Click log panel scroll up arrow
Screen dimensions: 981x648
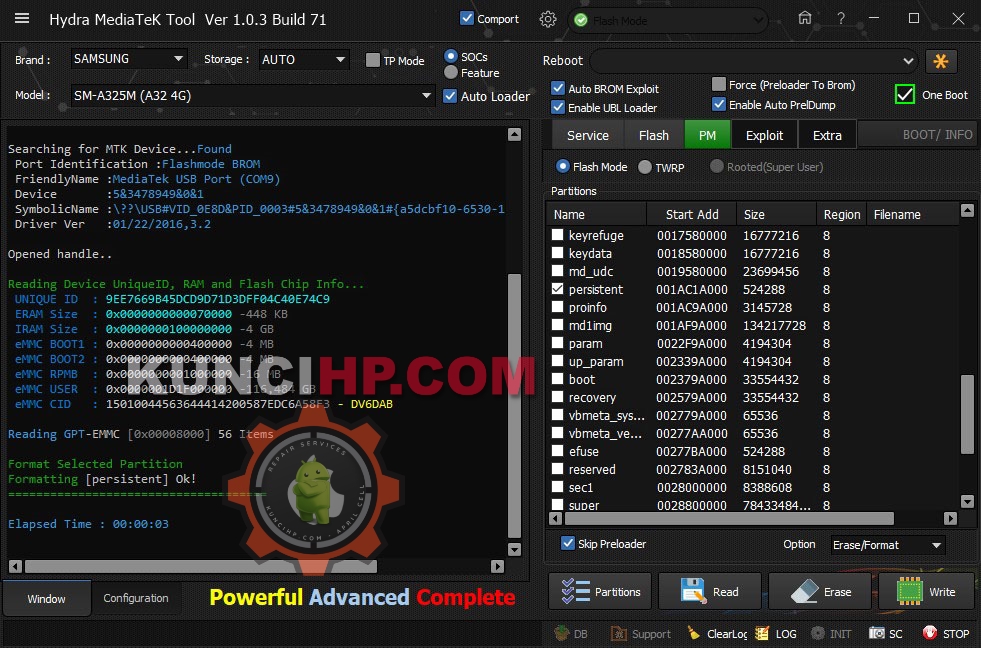514,134
